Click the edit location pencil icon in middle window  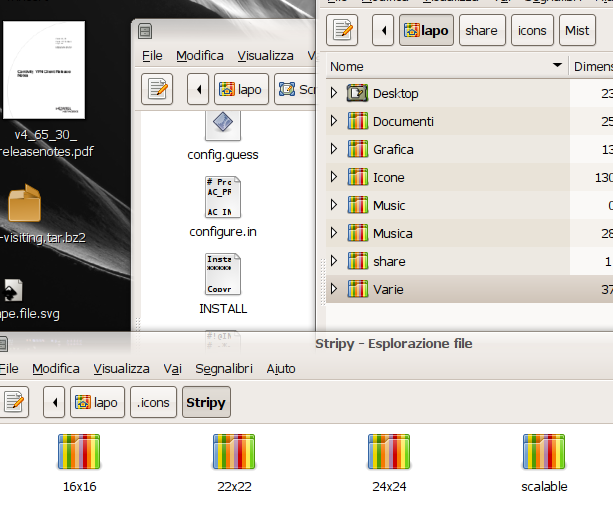[157, 89]
